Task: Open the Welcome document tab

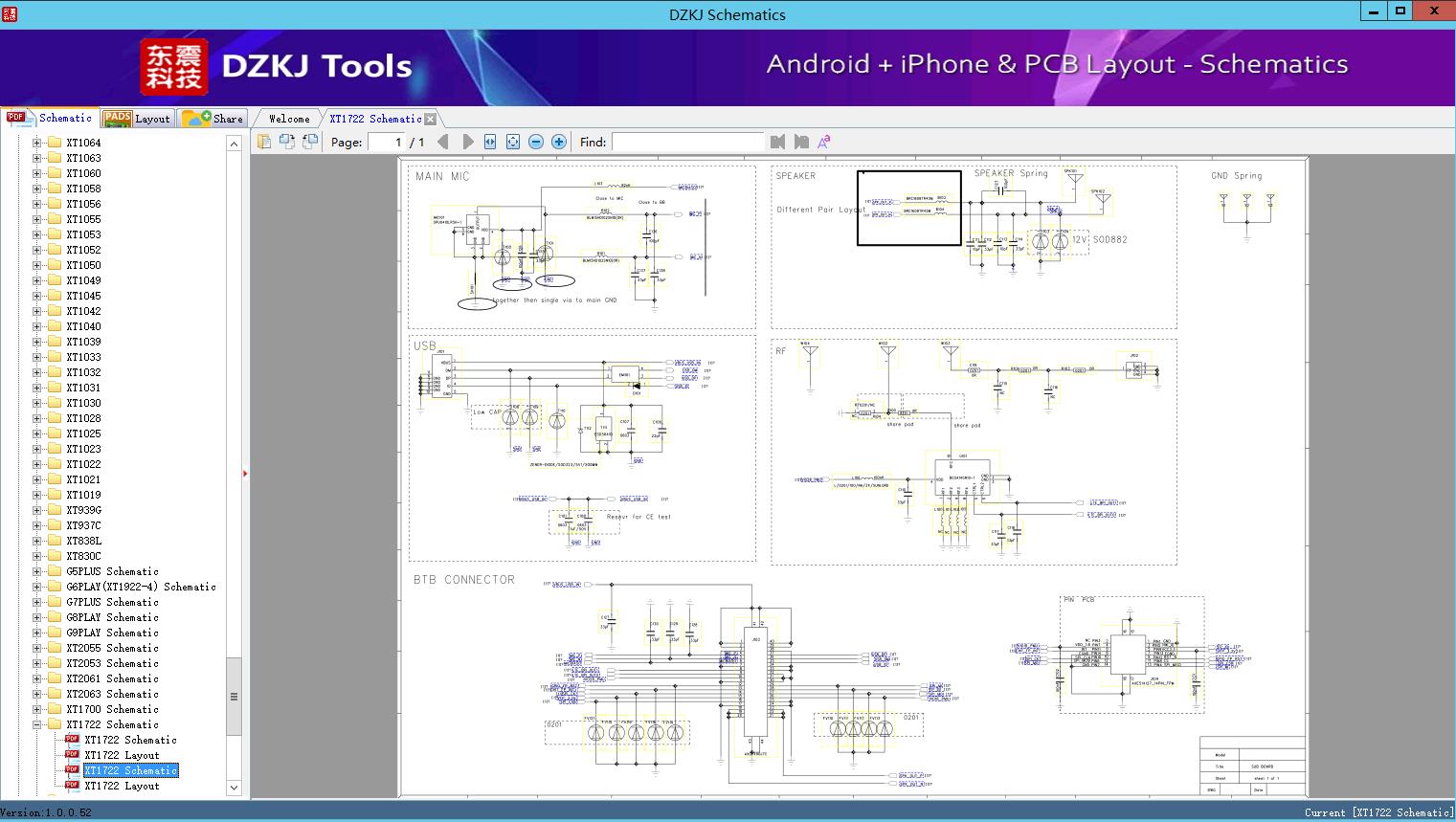Action: (288, 119)
